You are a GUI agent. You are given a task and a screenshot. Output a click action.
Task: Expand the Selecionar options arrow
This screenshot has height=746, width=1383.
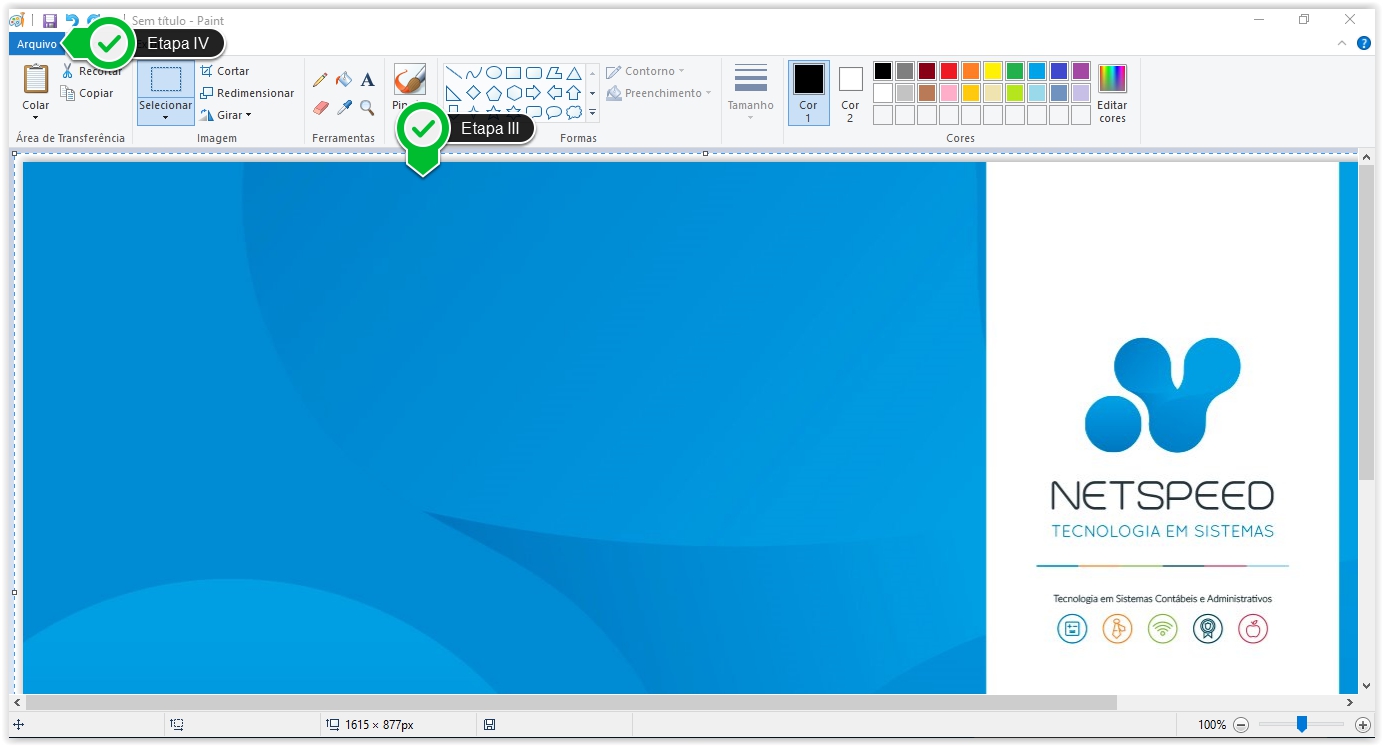166,117
